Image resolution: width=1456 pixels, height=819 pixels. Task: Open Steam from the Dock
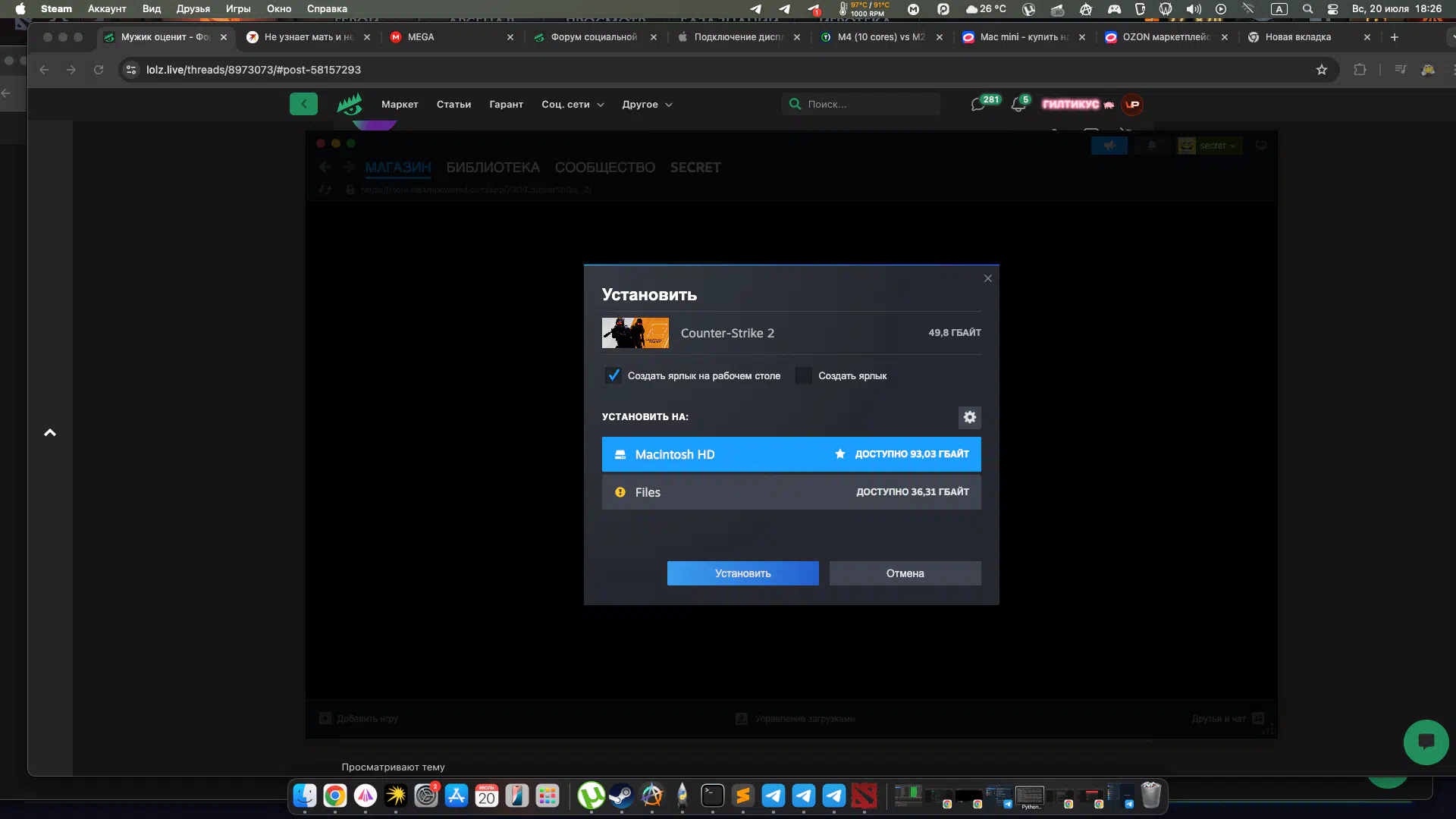click(x=621, y=795)
